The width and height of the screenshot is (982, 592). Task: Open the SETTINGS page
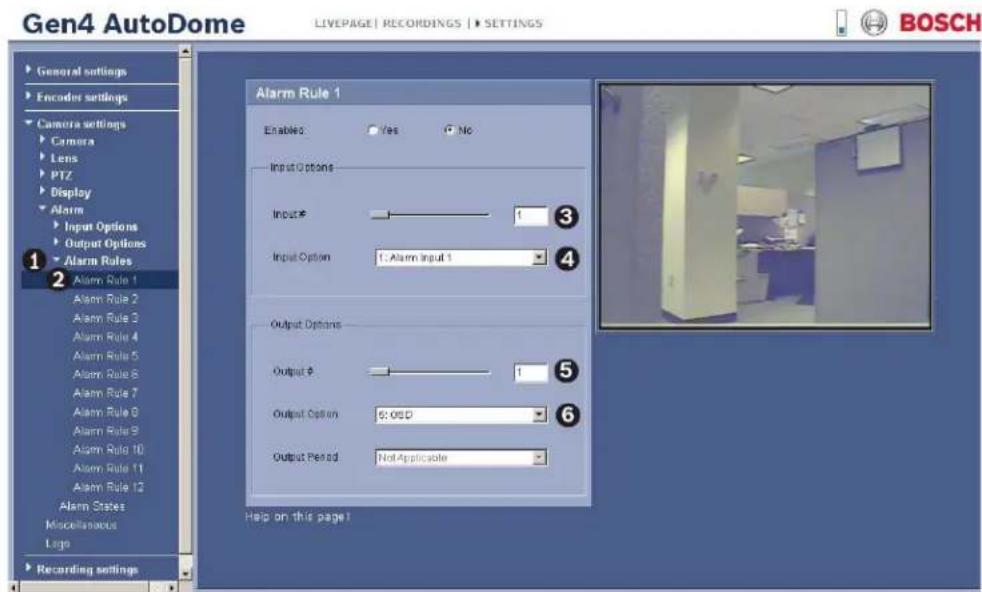[513, 23]
